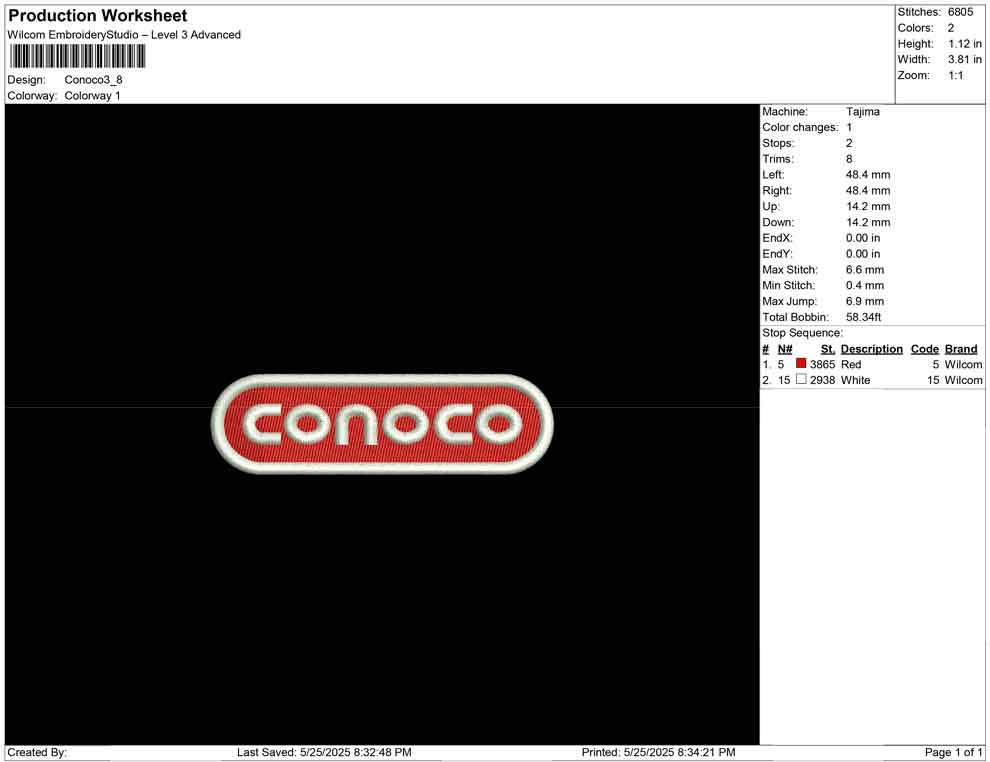The image size is (990, 762).
Task: Click the 'Printed: 5/25/2025 8:34:21 PM' text
Action: pyautogui.click(x=659, y=752)
